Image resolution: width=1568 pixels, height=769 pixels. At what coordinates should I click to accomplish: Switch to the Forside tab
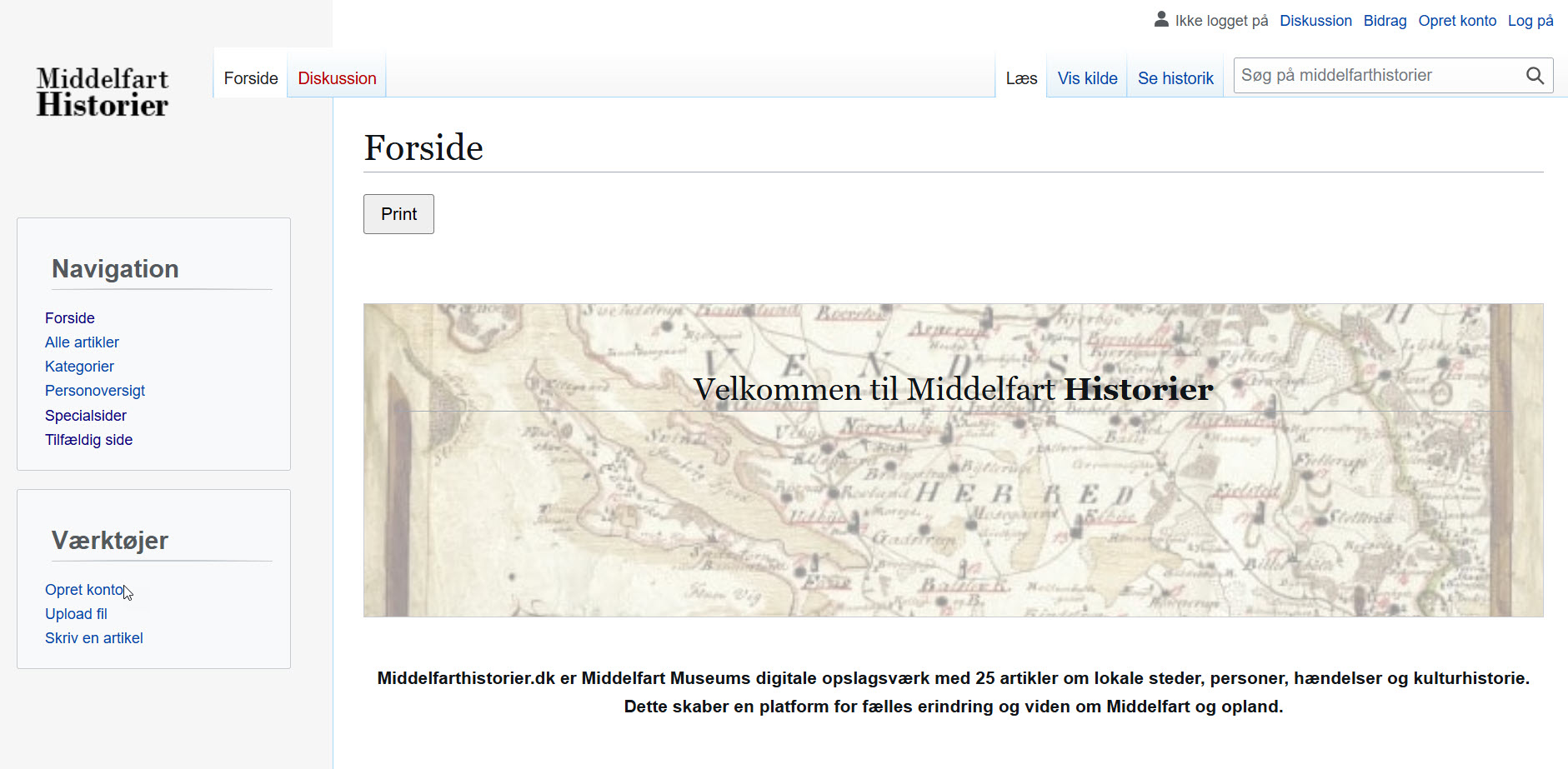pos(251,78)
